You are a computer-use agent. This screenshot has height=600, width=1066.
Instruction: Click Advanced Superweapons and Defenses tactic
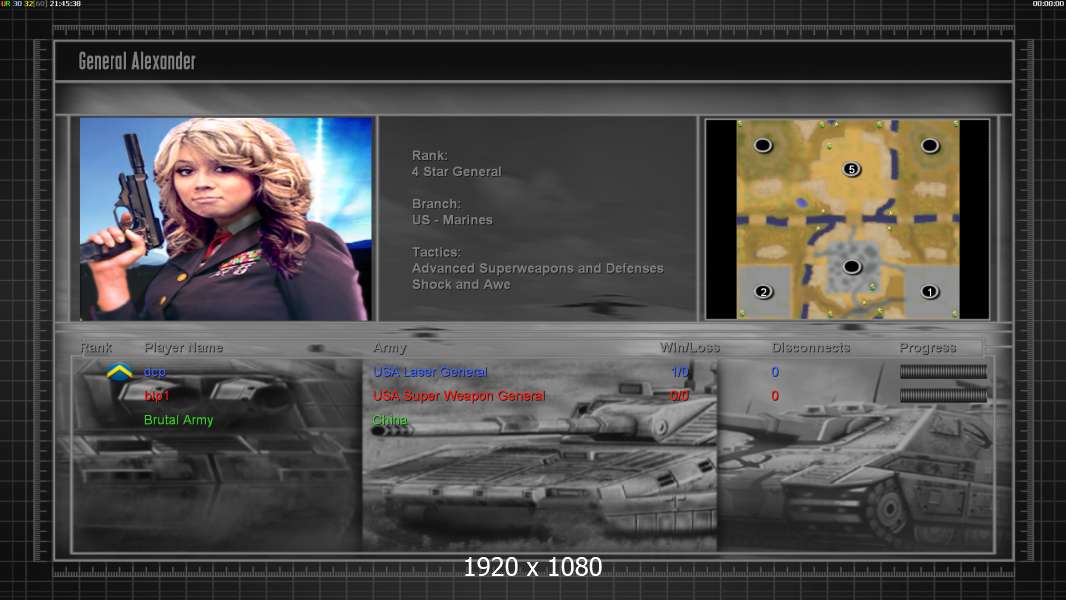coord(537,268)
